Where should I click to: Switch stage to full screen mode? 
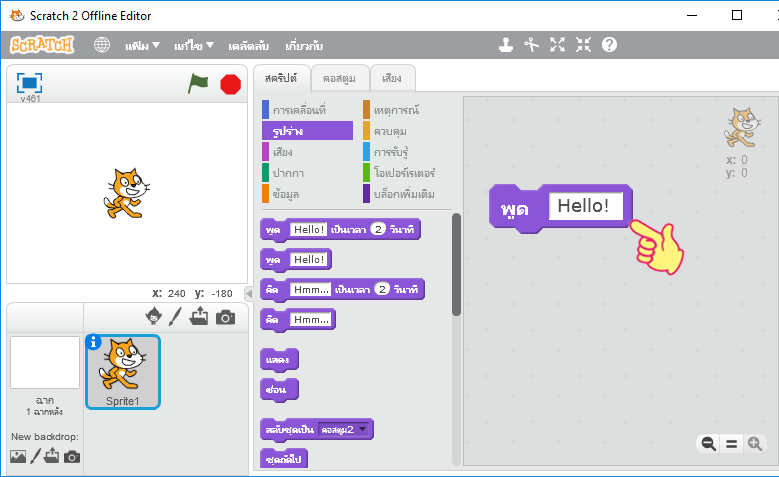29,82
